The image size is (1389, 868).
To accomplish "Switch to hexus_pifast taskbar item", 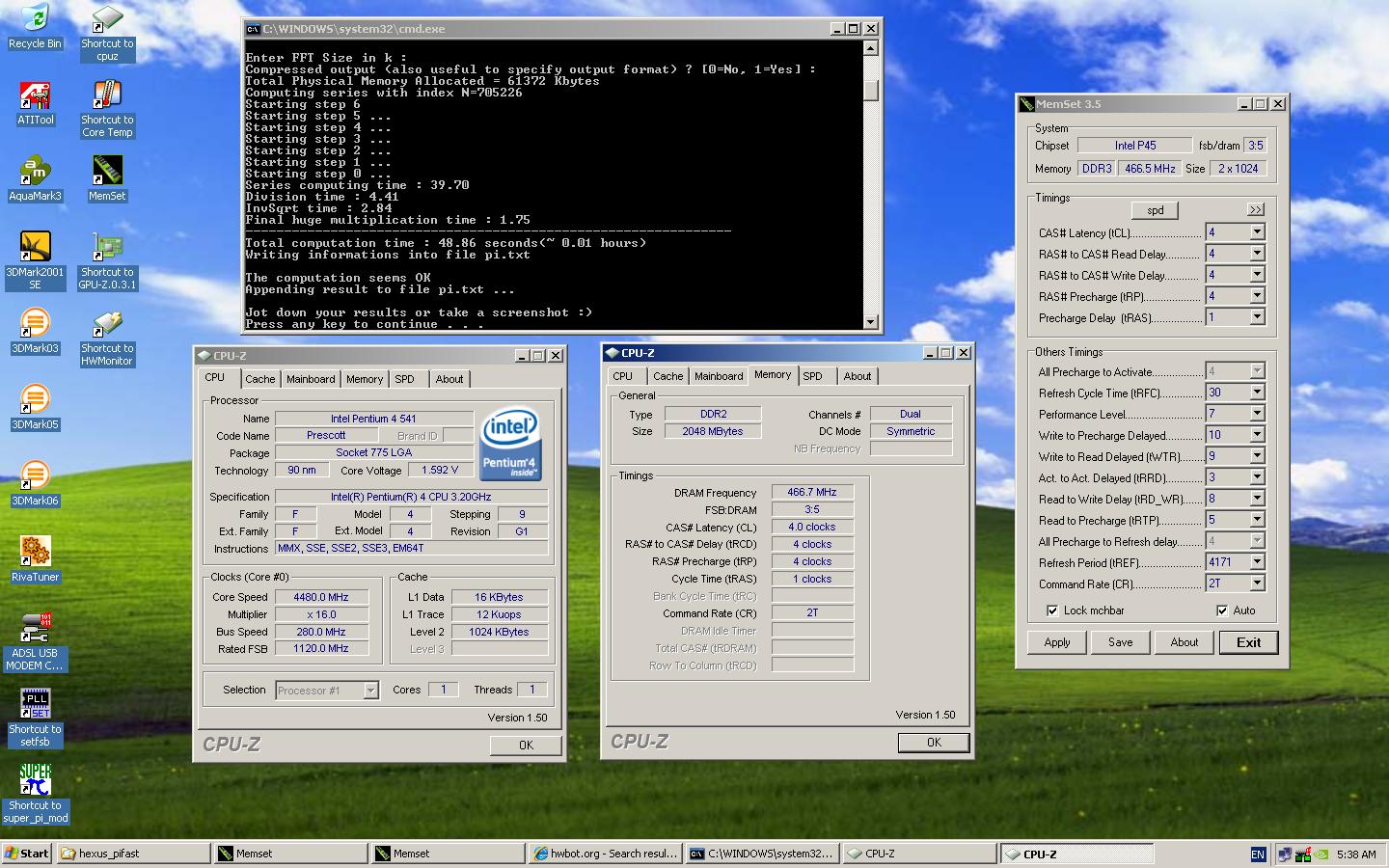I will (x=134, y=854).
